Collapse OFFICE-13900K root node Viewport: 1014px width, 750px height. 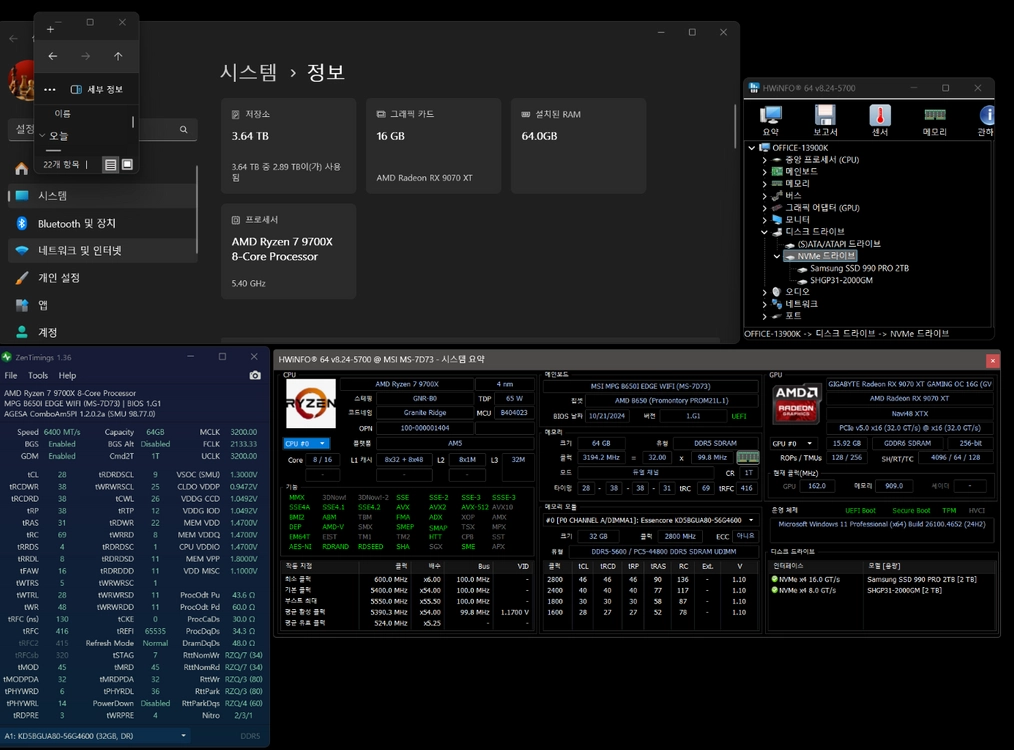pos(751,147)
